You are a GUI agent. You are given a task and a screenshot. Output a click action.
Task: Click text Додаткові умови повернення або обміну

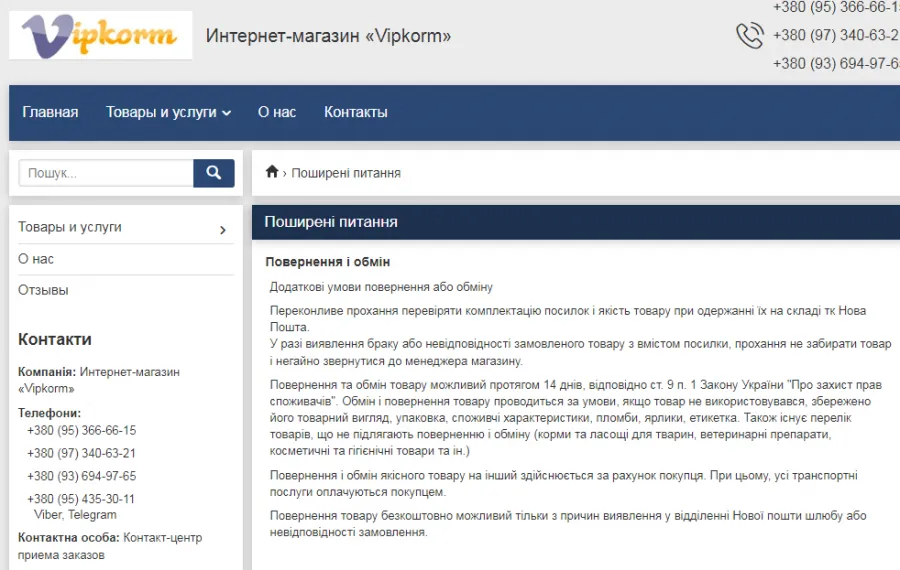click(381, 286)
